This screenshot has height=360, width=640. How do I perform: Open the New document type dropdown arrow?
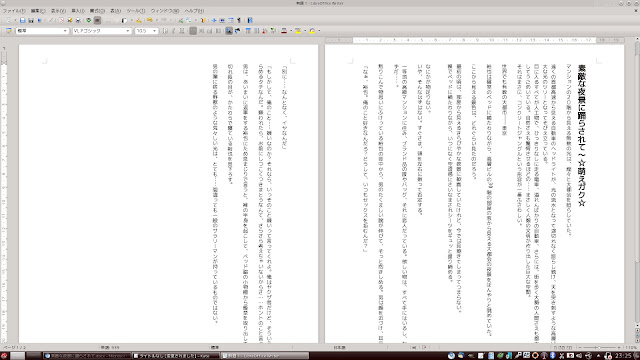[15, 20]
